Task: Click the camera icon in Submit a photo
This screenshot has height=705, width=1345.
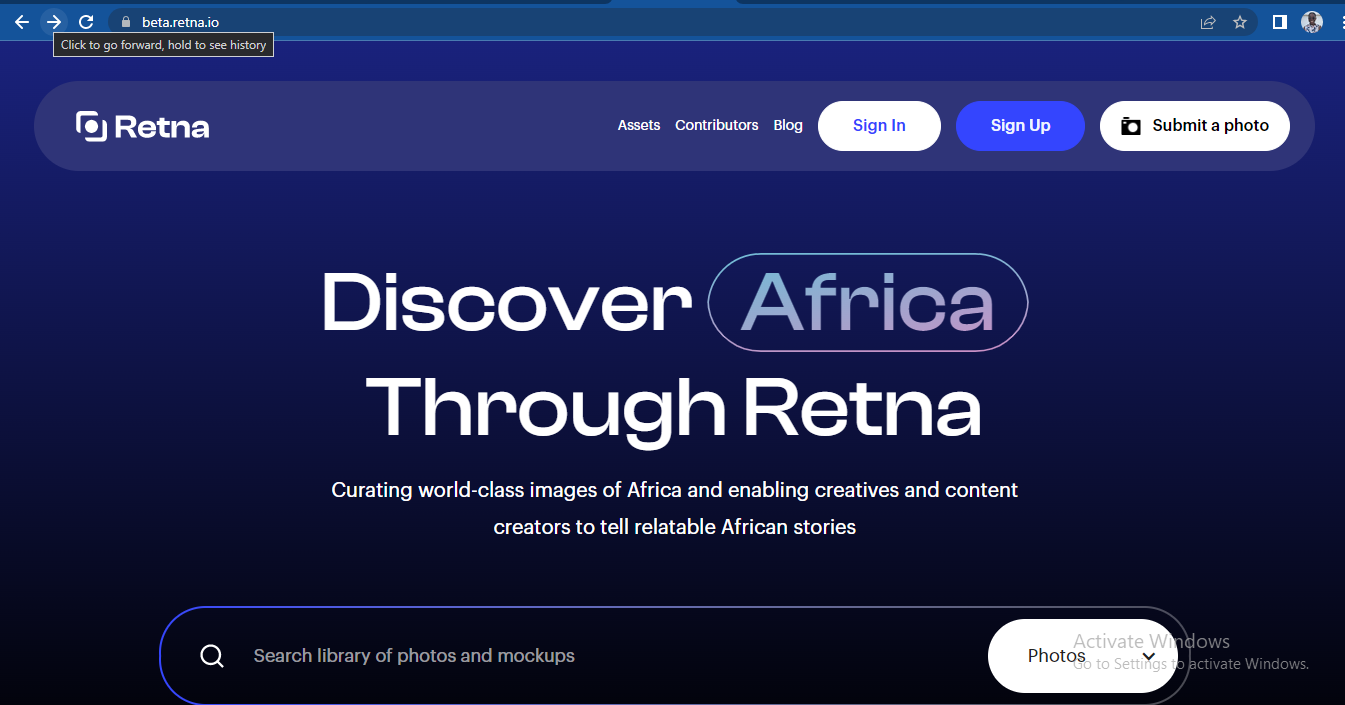Action: [x=1131, y=126]
